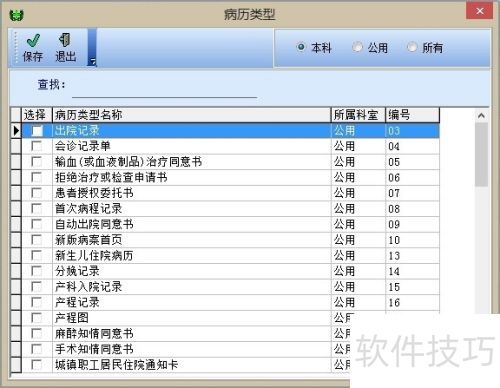Check the box for 手术知情同意书
Image resolution: width=500 pixels, height=388 pixels.
[x=36, y=349]
